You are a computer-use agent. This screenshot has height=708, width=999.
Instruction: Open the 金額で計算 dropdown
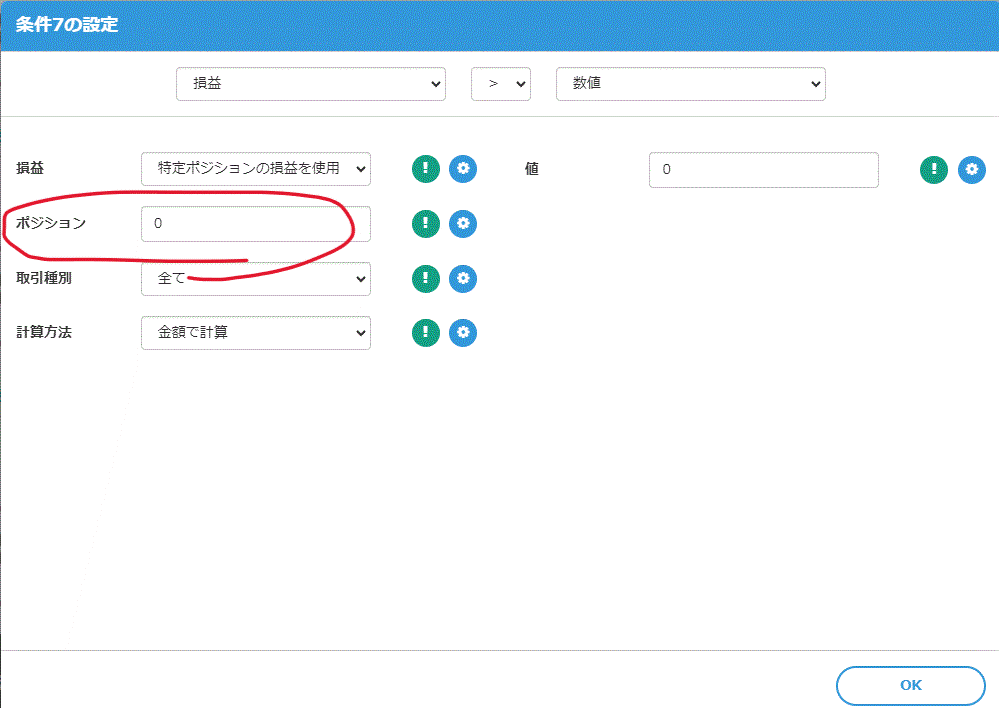[255, 333]
